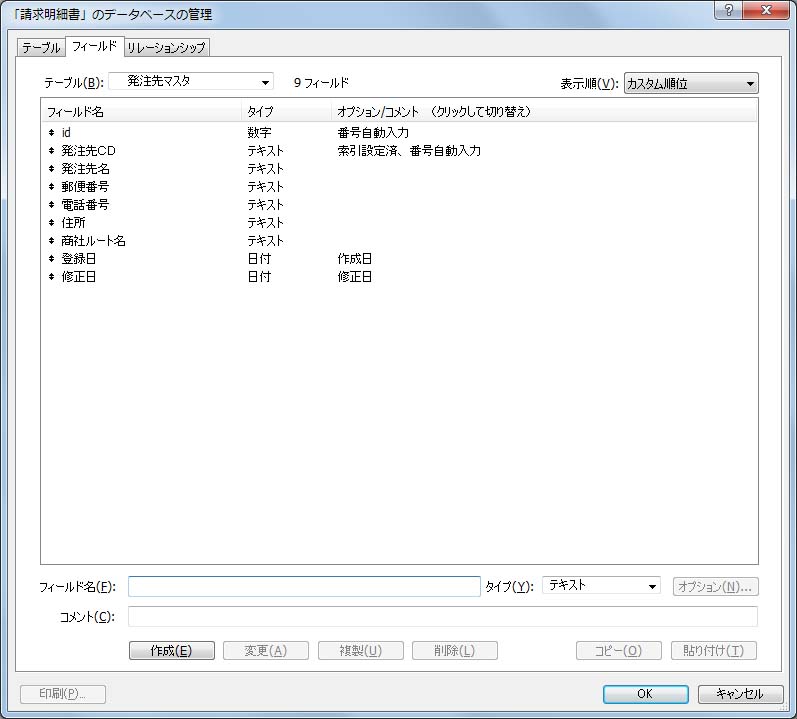Click the 日付 type of 登録日
This screenshot has height=719, width=797.
click(259, 259)
